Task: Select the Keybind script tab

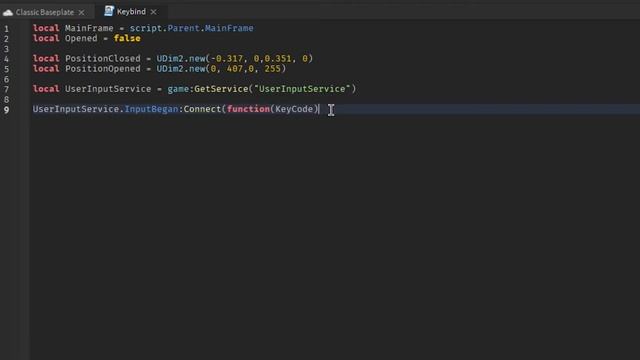Action: (x=131, y=12)
